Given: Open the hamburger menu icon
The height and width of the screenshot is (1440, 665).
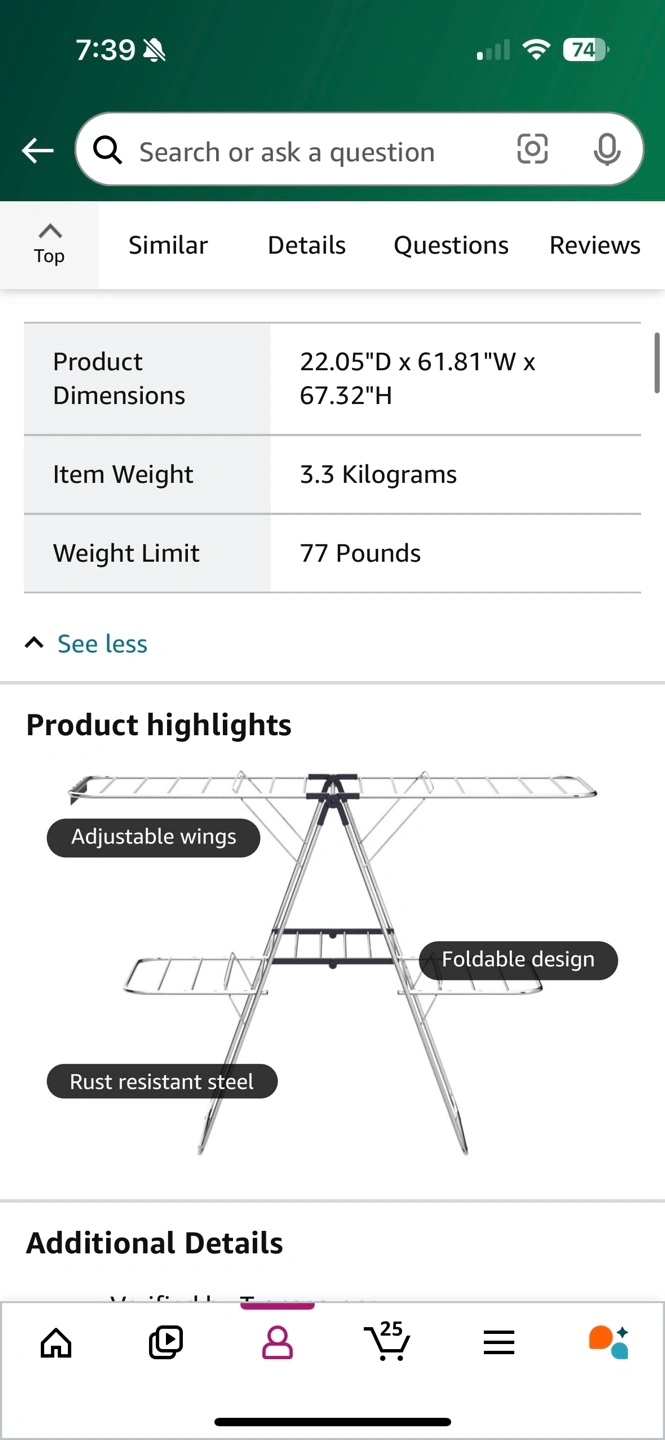Looking at the screenshot, I should tap(498, 1343).
